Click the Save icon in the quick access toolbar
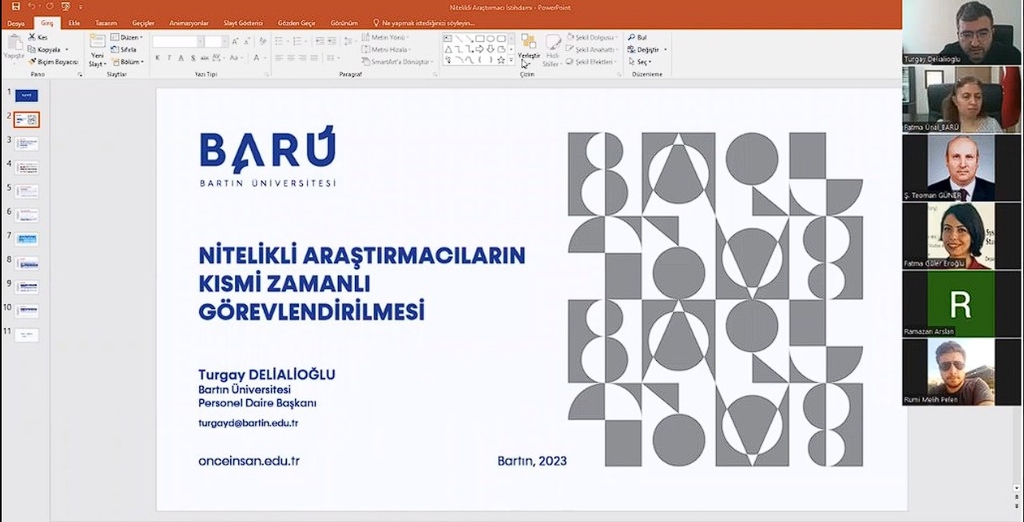 coord(16,6)
